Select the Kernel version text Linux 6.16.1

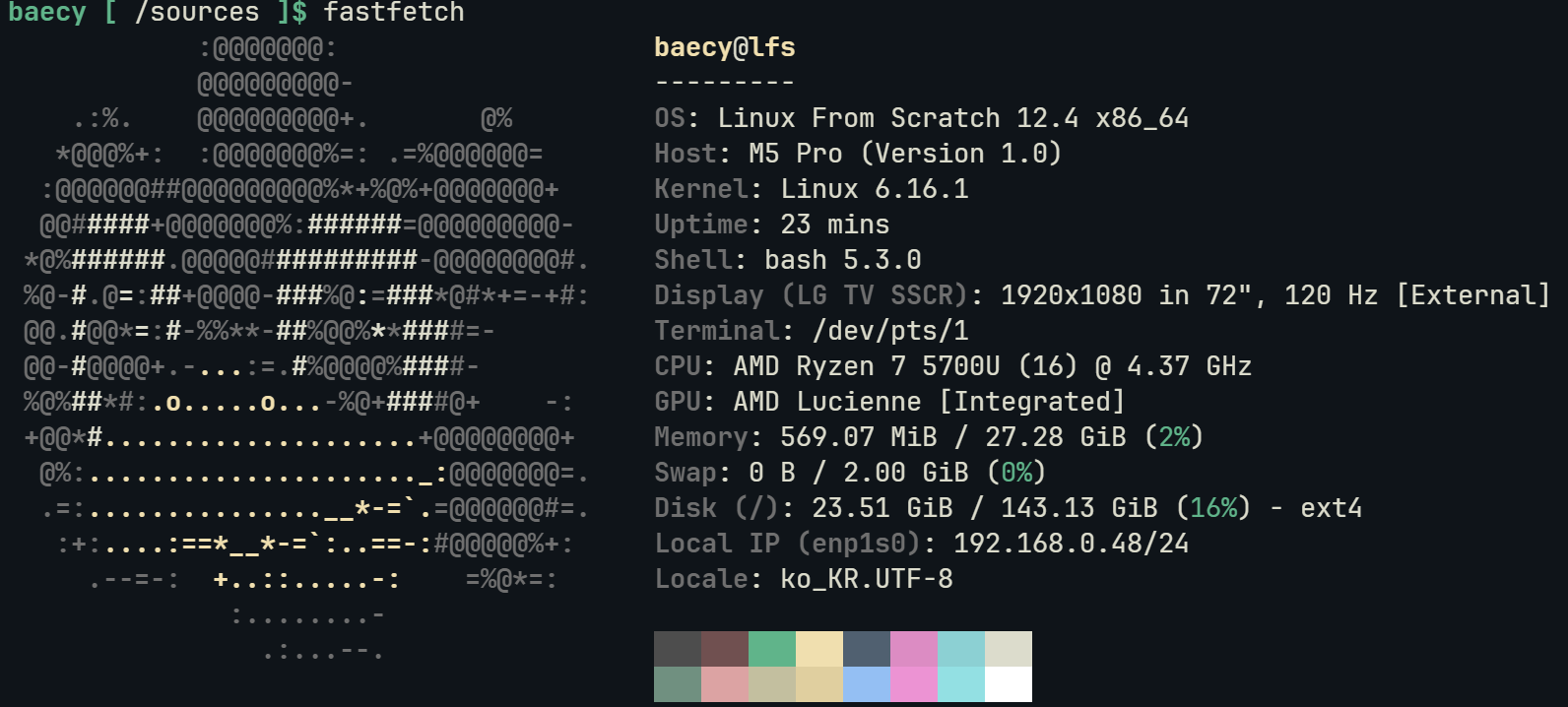(x=874, y=189)
